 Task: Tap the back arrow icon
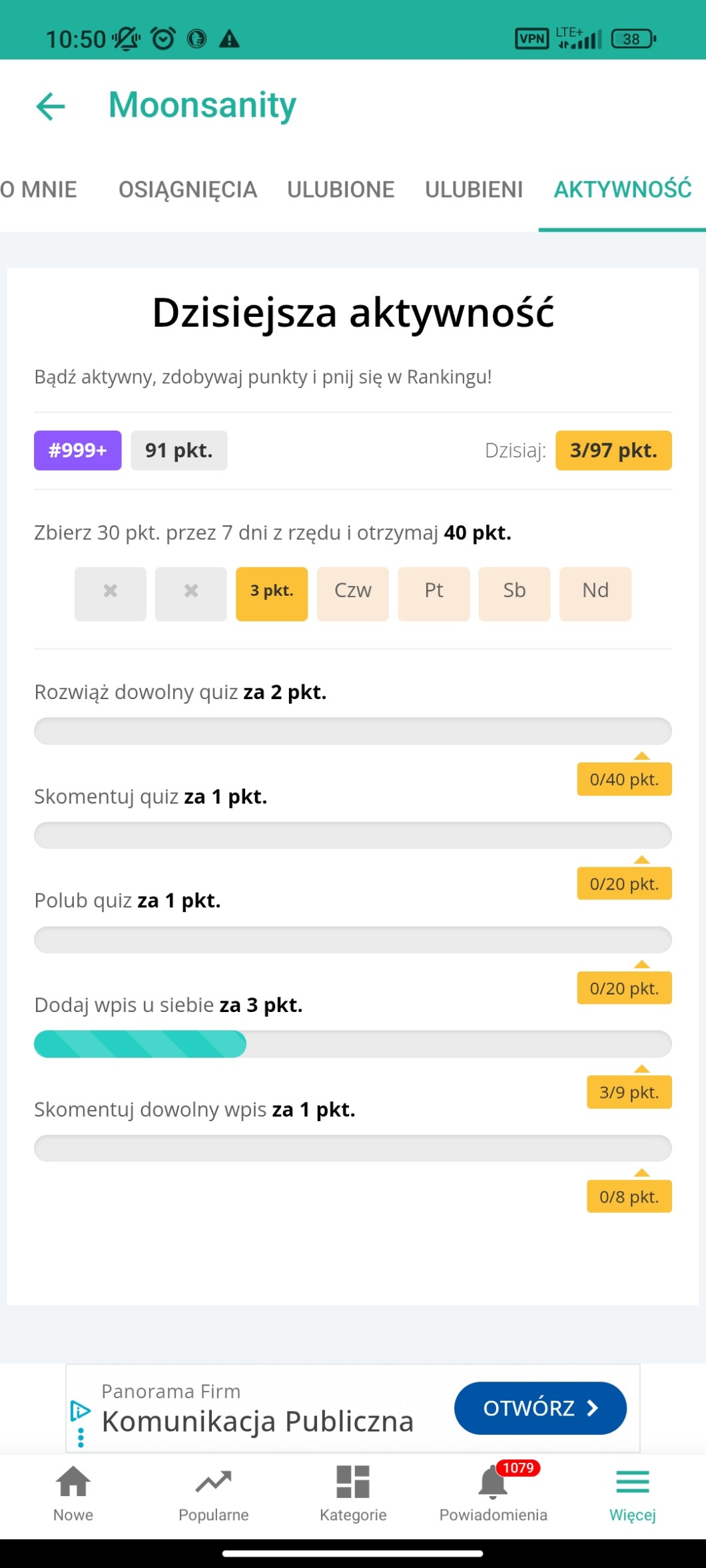[x=51, y=106]
